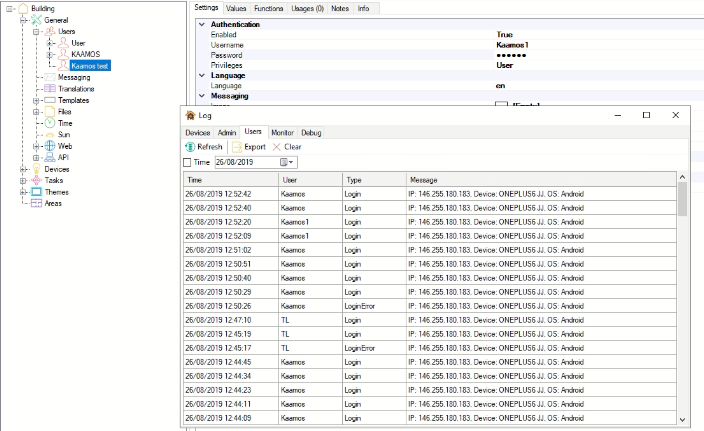704x431 pixels.
Task: Switch to the Monitor tab
Action: pyautogui.click(x=282, y=132)
